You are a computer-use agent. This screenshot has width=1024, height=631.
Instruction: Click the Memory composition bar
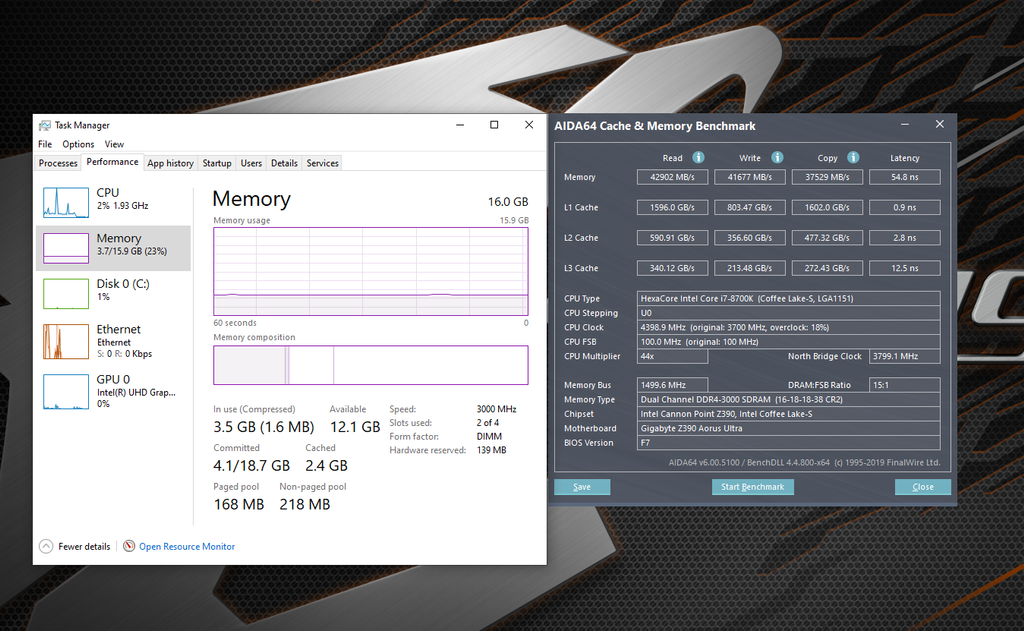[370, 365]
